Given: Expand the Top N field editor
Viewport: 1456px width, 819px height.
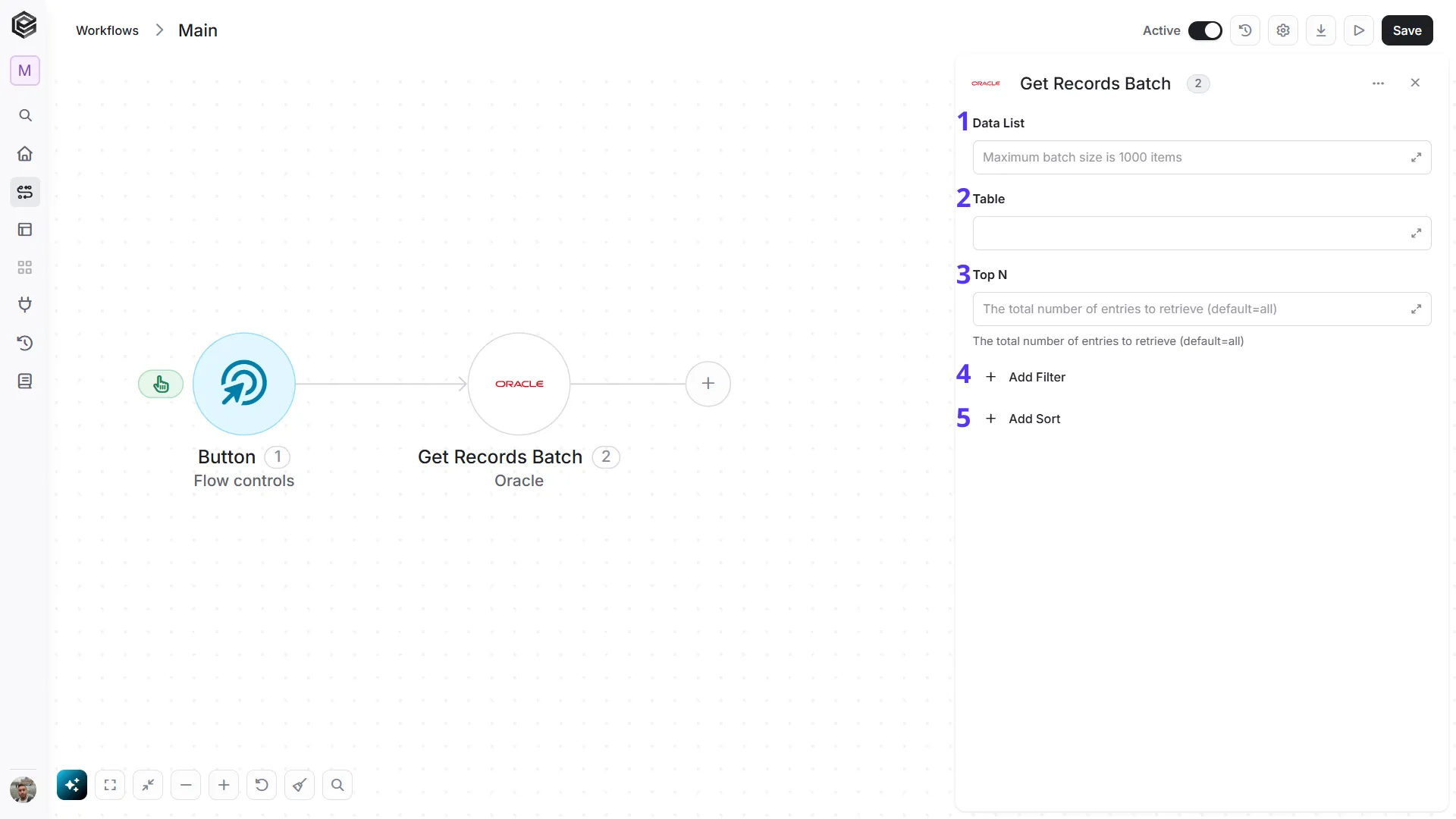Looking at the screenshot, I should coord(1416,309).
